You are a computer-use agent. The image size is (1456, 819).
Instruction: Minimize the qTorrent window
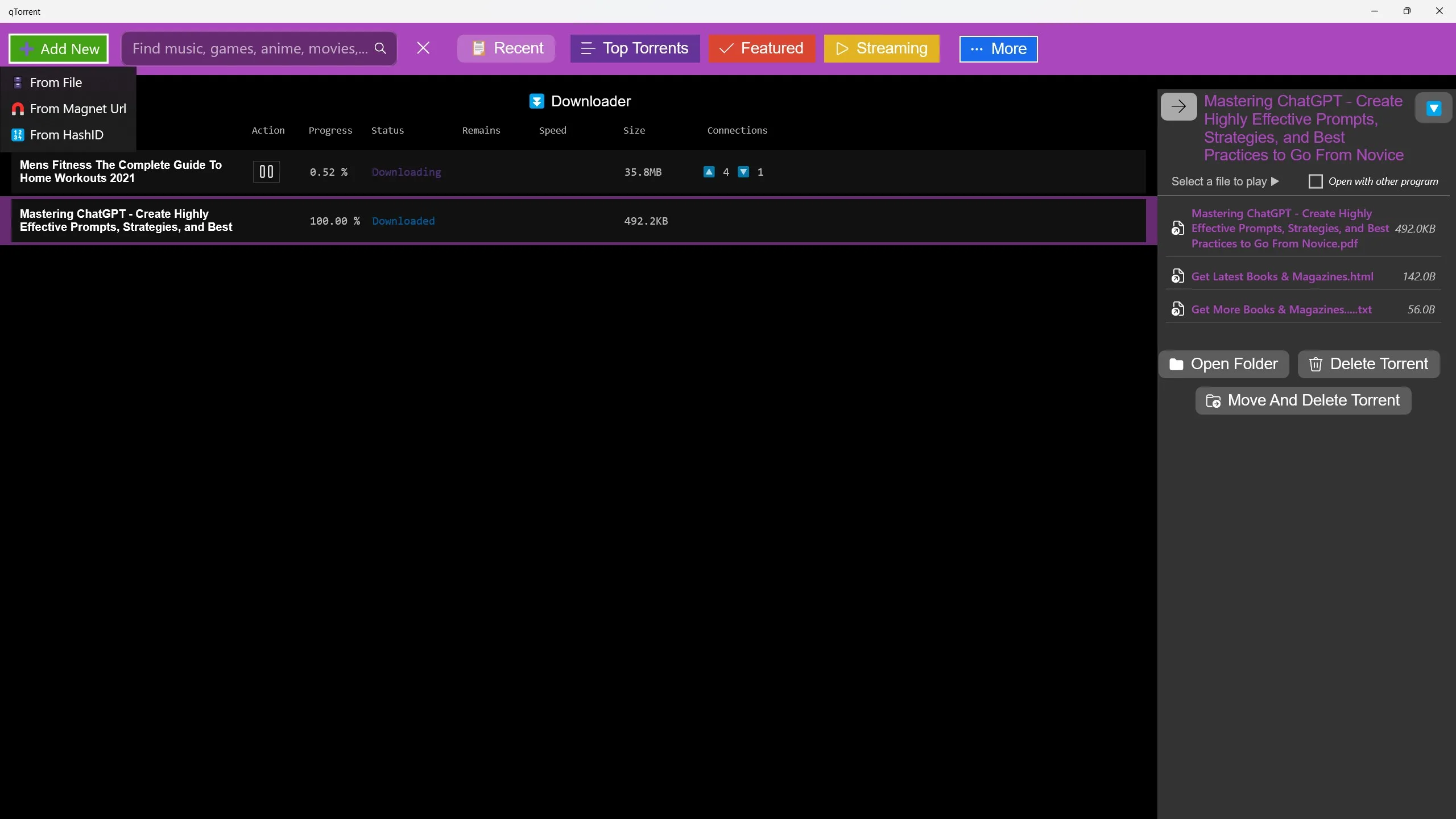1375,11
